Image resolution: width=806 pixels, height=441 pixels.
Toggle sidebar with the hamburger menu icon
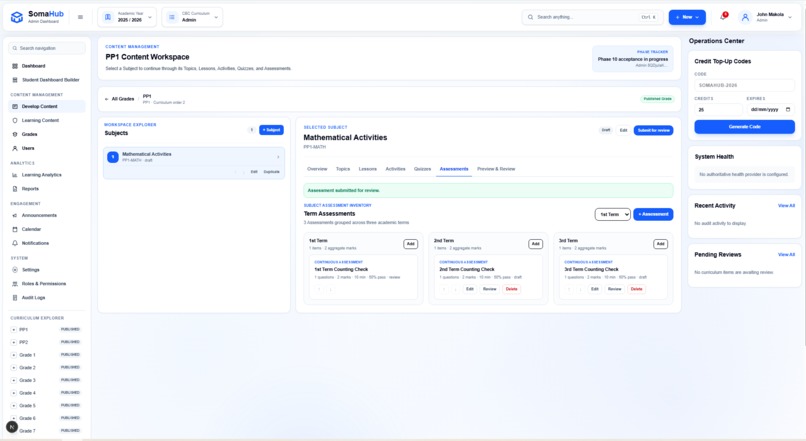tap(80, 17)
